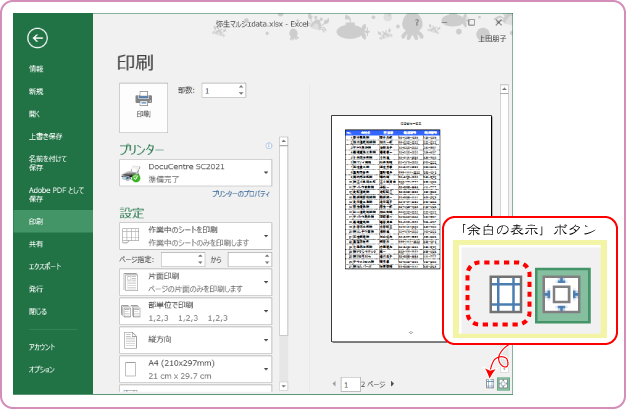Go to the next preview page arrow

(392, 384)
